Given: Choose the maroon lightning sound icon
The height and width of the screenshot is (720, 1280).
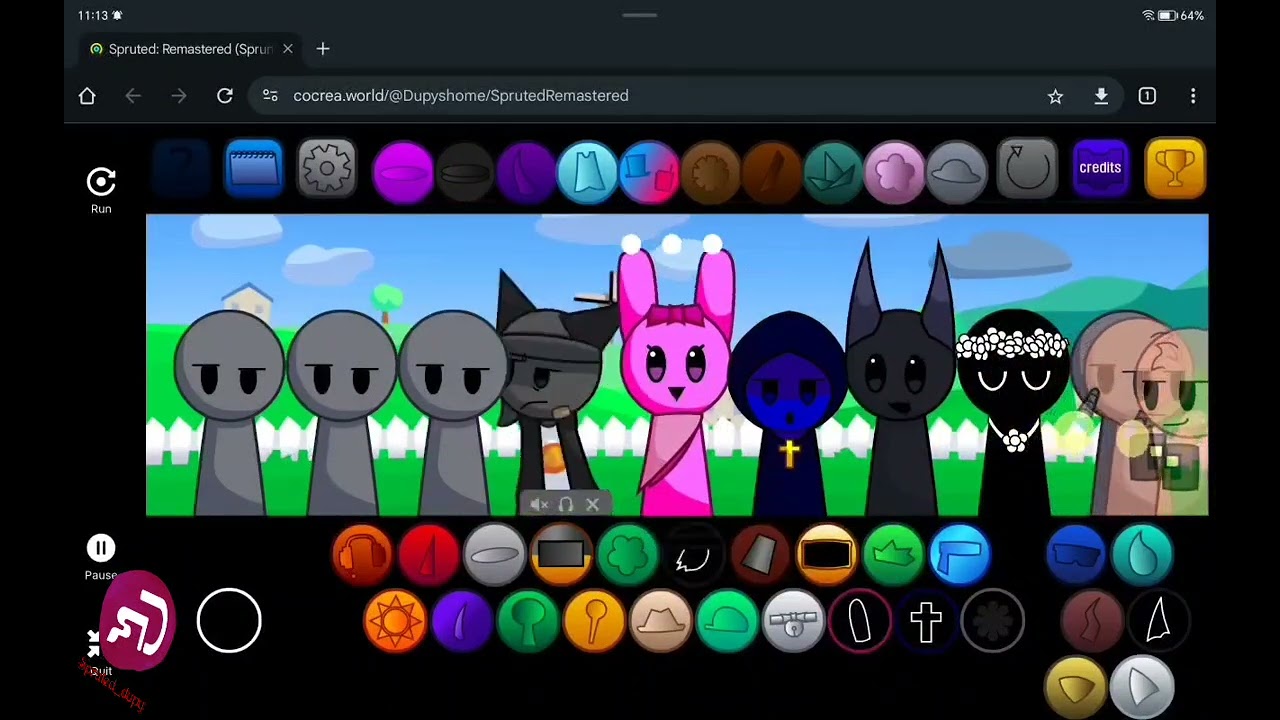Looking at the screenshot, I should pyautogui.click(x=1092, y=621).
